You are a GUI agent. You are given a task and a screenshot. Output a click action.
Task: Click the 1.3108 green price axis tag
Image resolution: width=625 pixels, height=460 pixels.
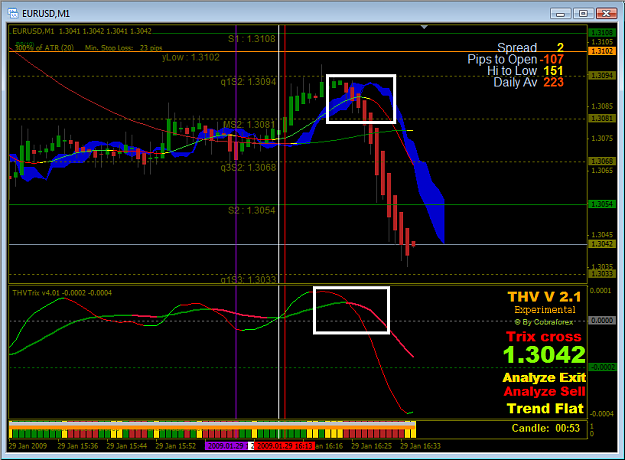[x=601, y=33]
